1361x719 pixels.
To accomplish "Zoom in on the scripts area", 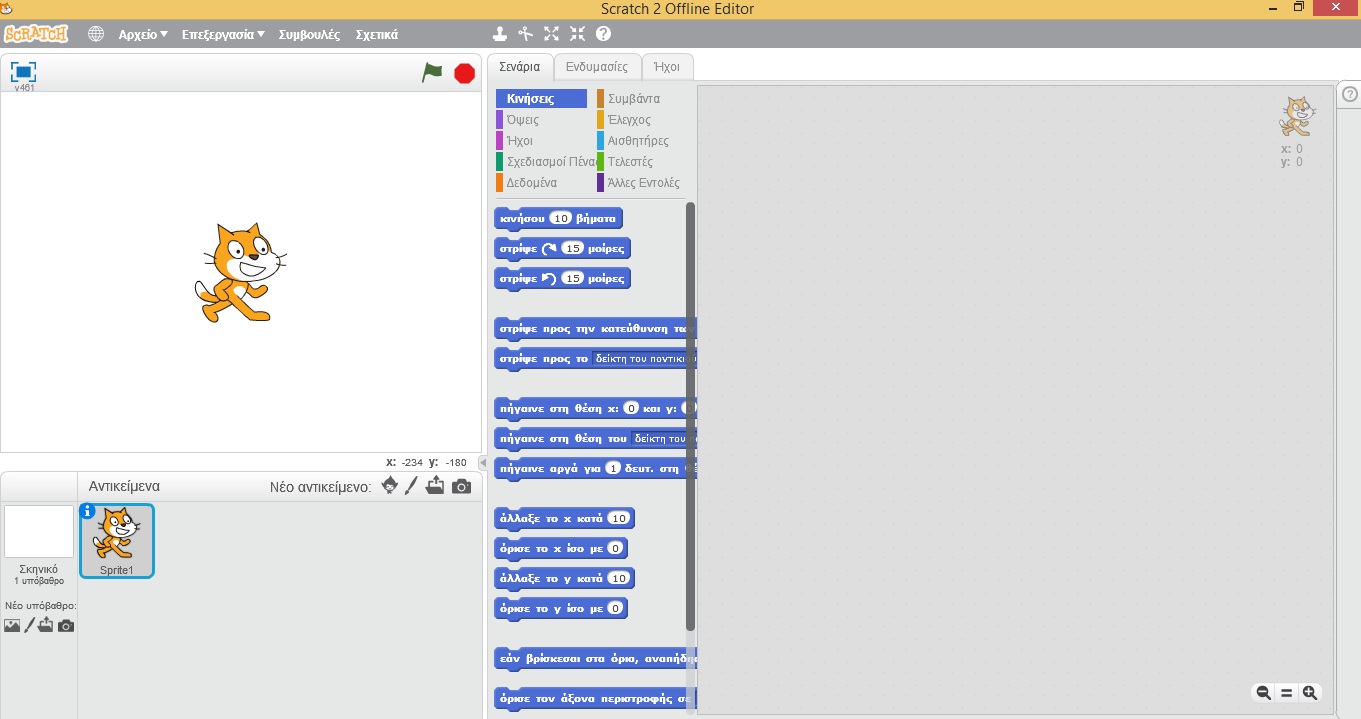I will pos(1309,692).
